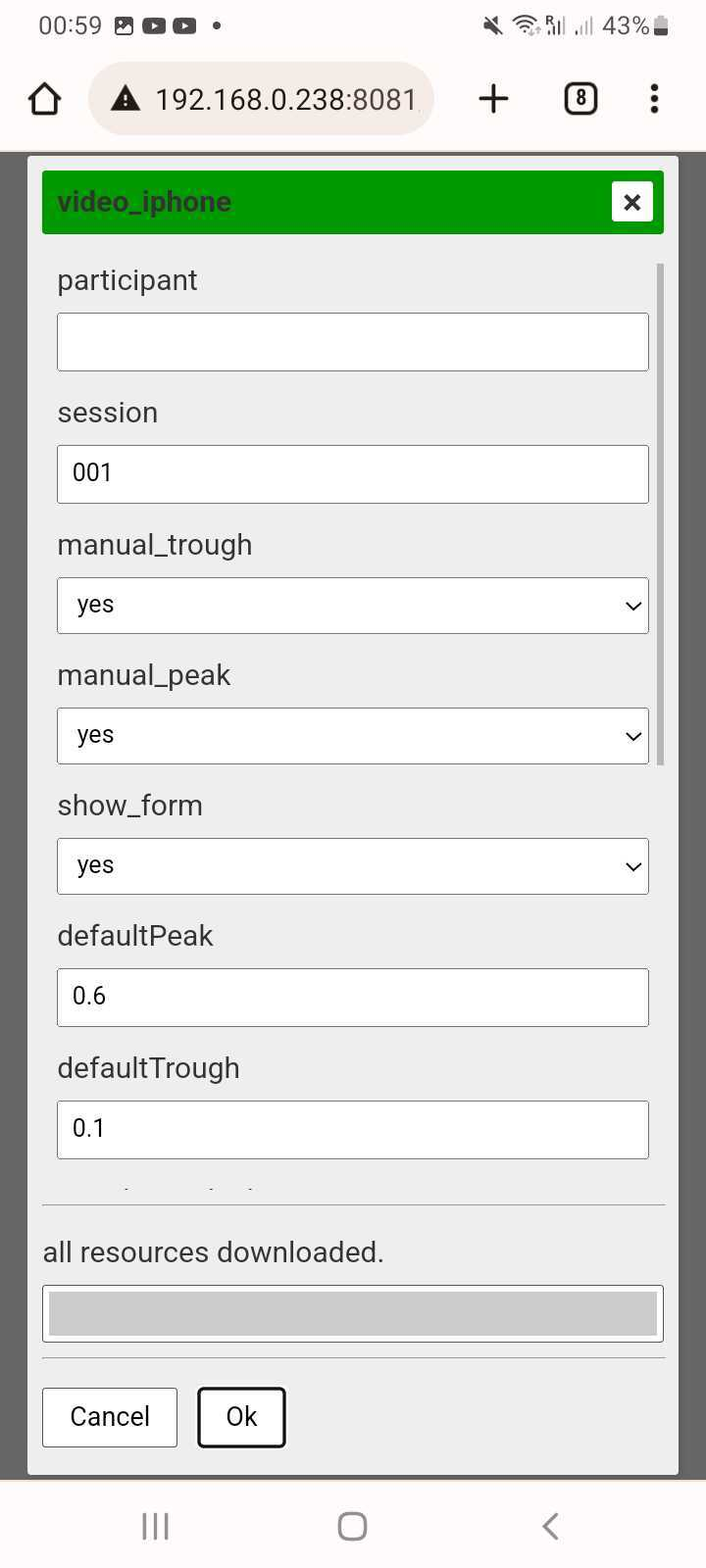This screenshot has height=1568, width=706.
Task: Open the browser three-dot menu
Action: [x=654, y=99]
